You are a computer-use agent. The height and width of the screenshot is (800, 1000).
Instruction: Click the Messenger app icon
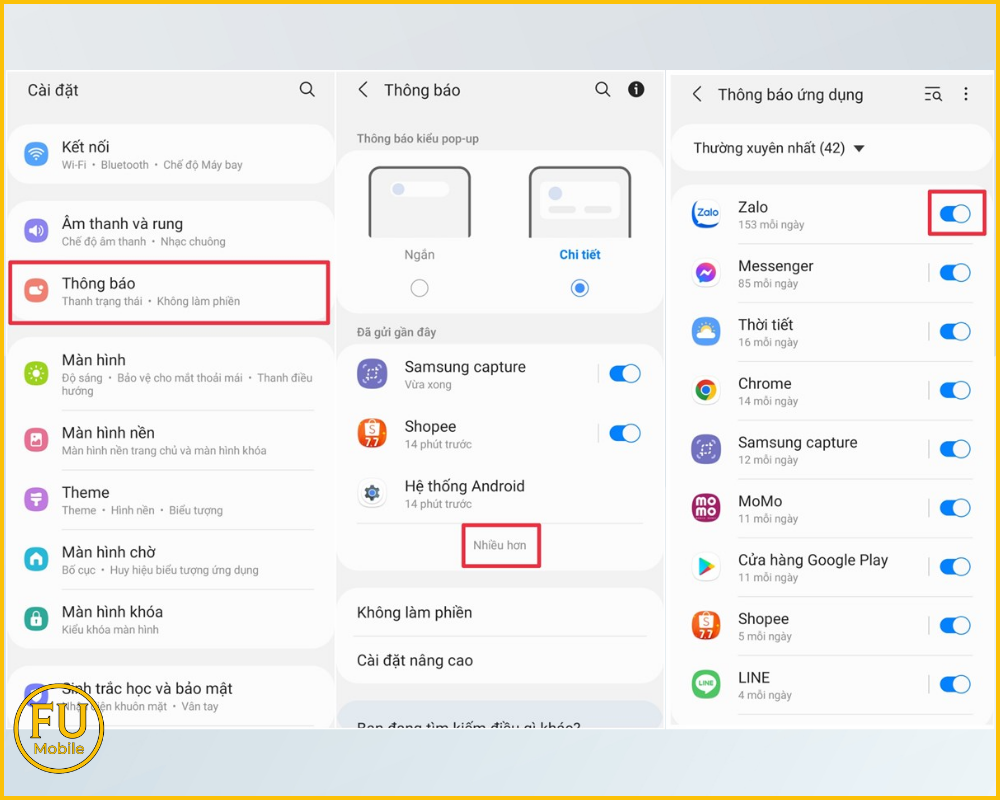pos(706,273)
